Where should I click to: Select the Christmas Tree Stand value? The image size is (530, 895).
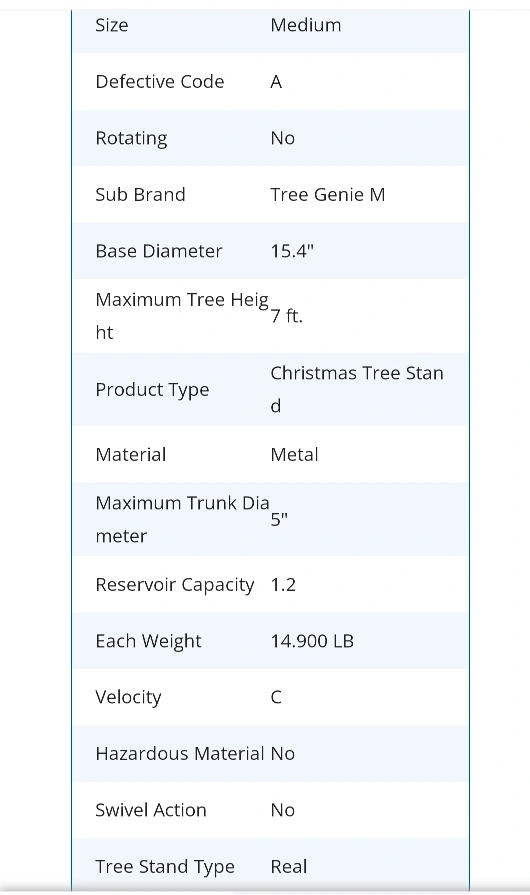357,389
